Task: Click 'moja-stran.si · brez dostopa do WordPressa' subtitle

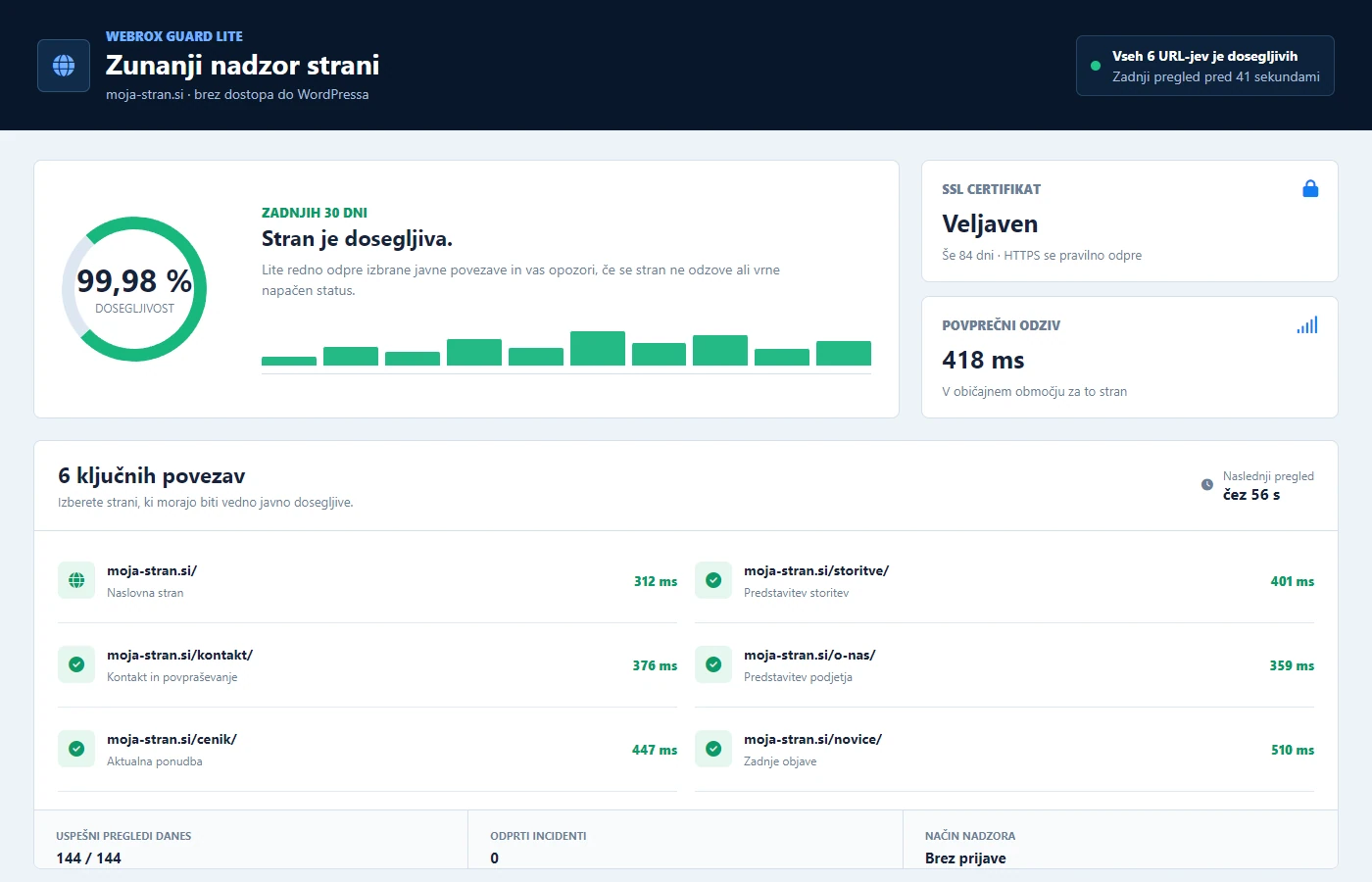Action: point(237,94)
